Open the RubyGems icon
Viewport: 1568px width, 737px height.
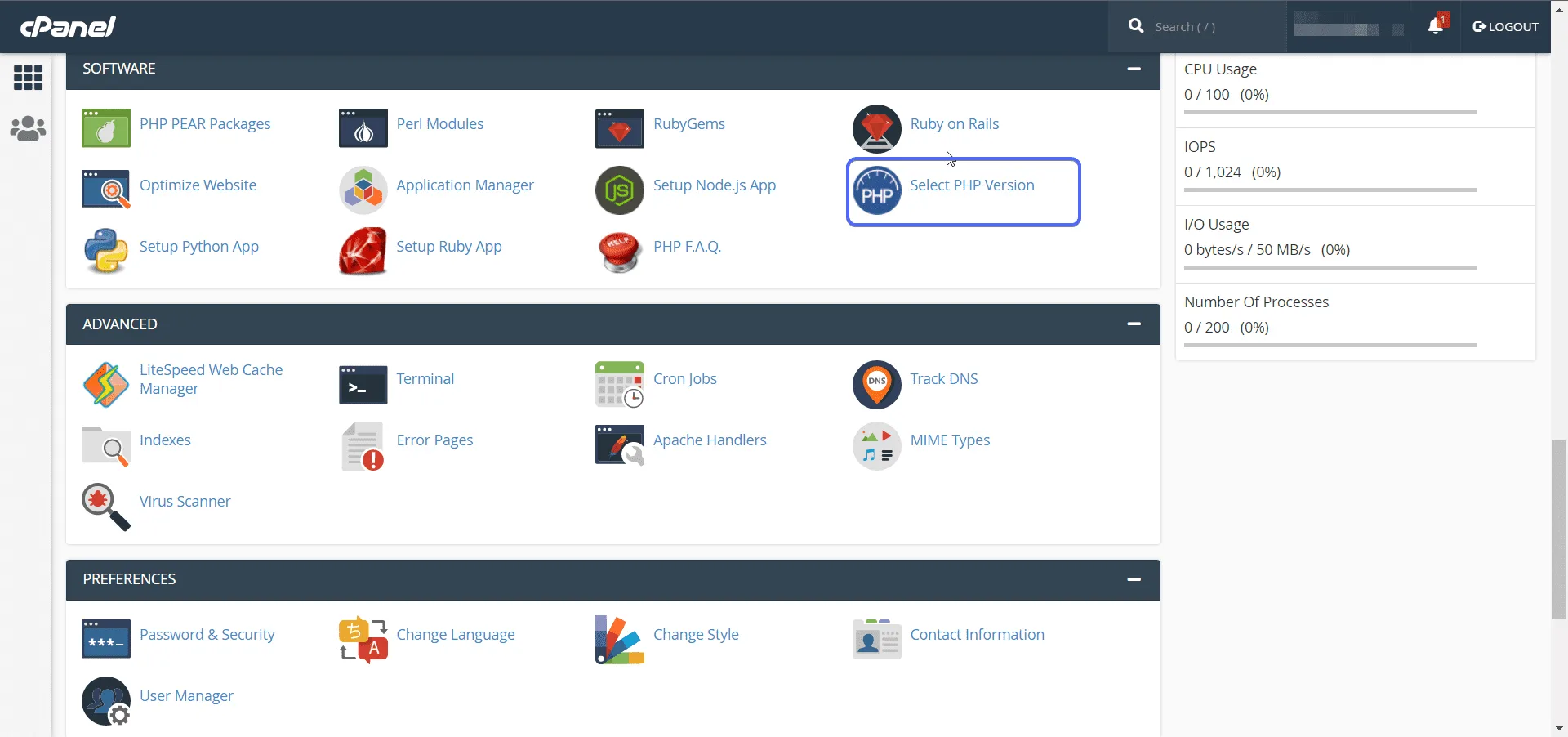620,128
